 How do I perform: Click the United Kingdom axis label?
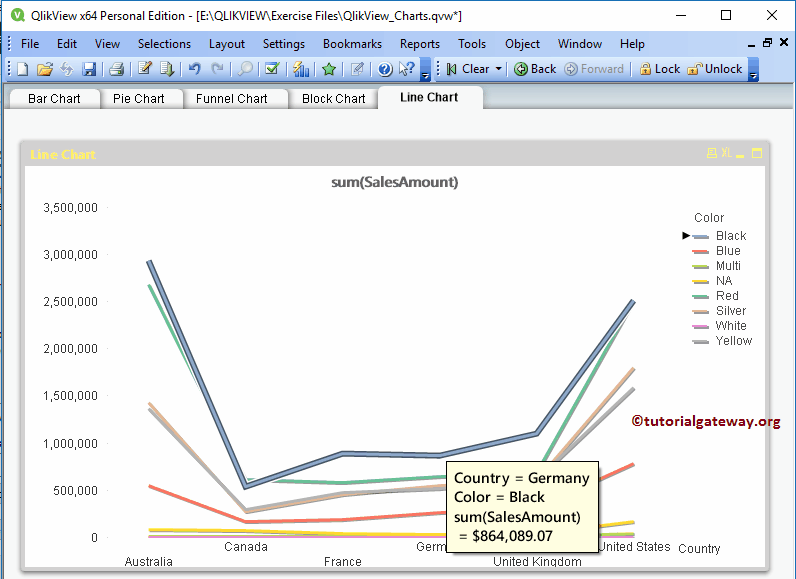(537, 561)
